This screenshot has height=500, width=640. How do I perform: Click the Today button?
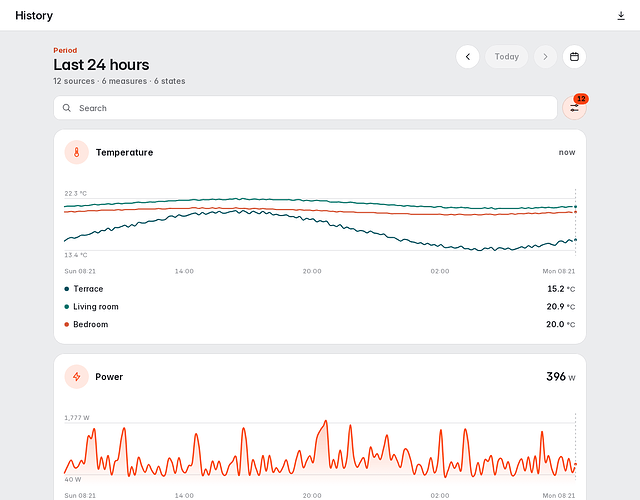(x=507, y=57)
